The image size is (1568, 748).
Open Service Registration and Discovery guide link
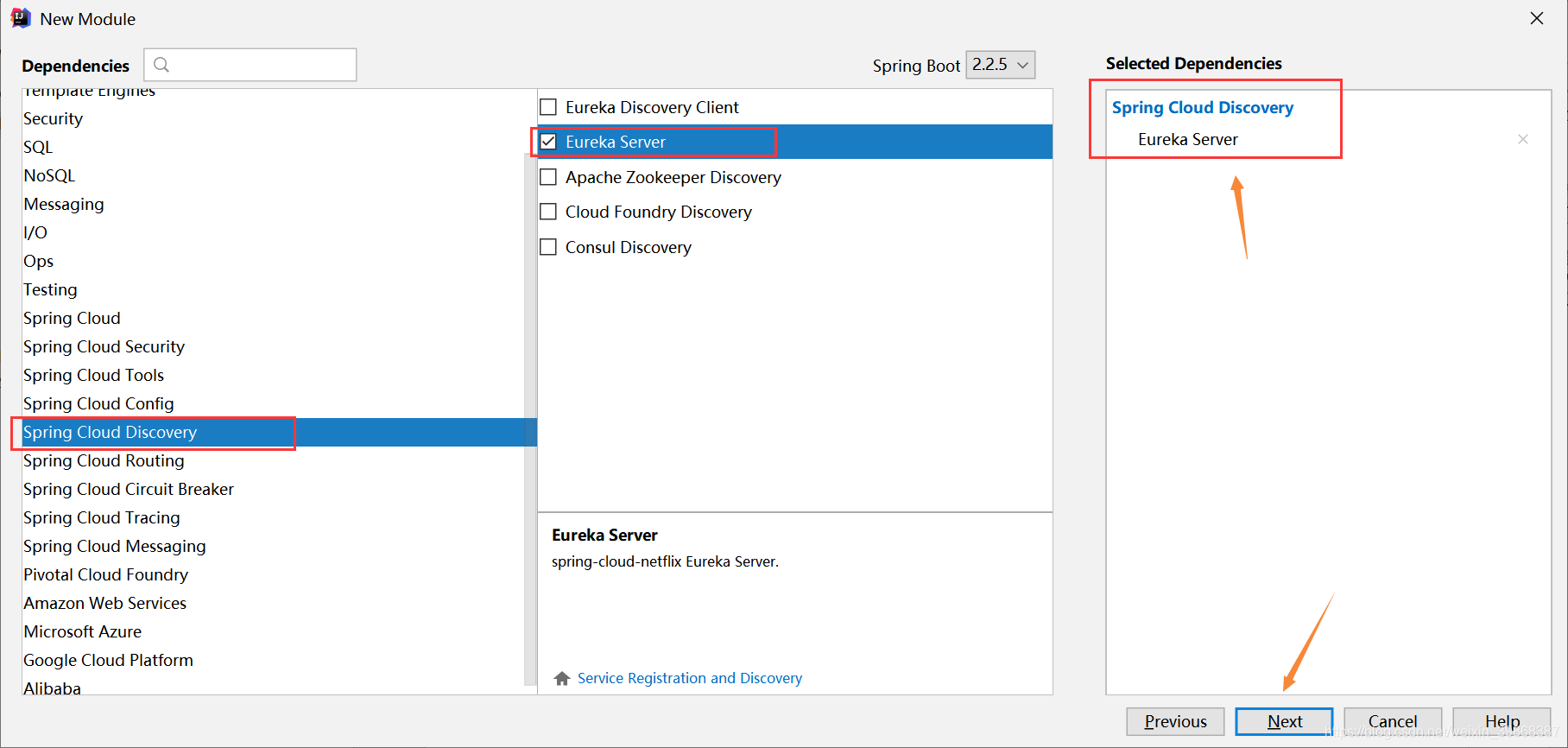tap(690, 678)
